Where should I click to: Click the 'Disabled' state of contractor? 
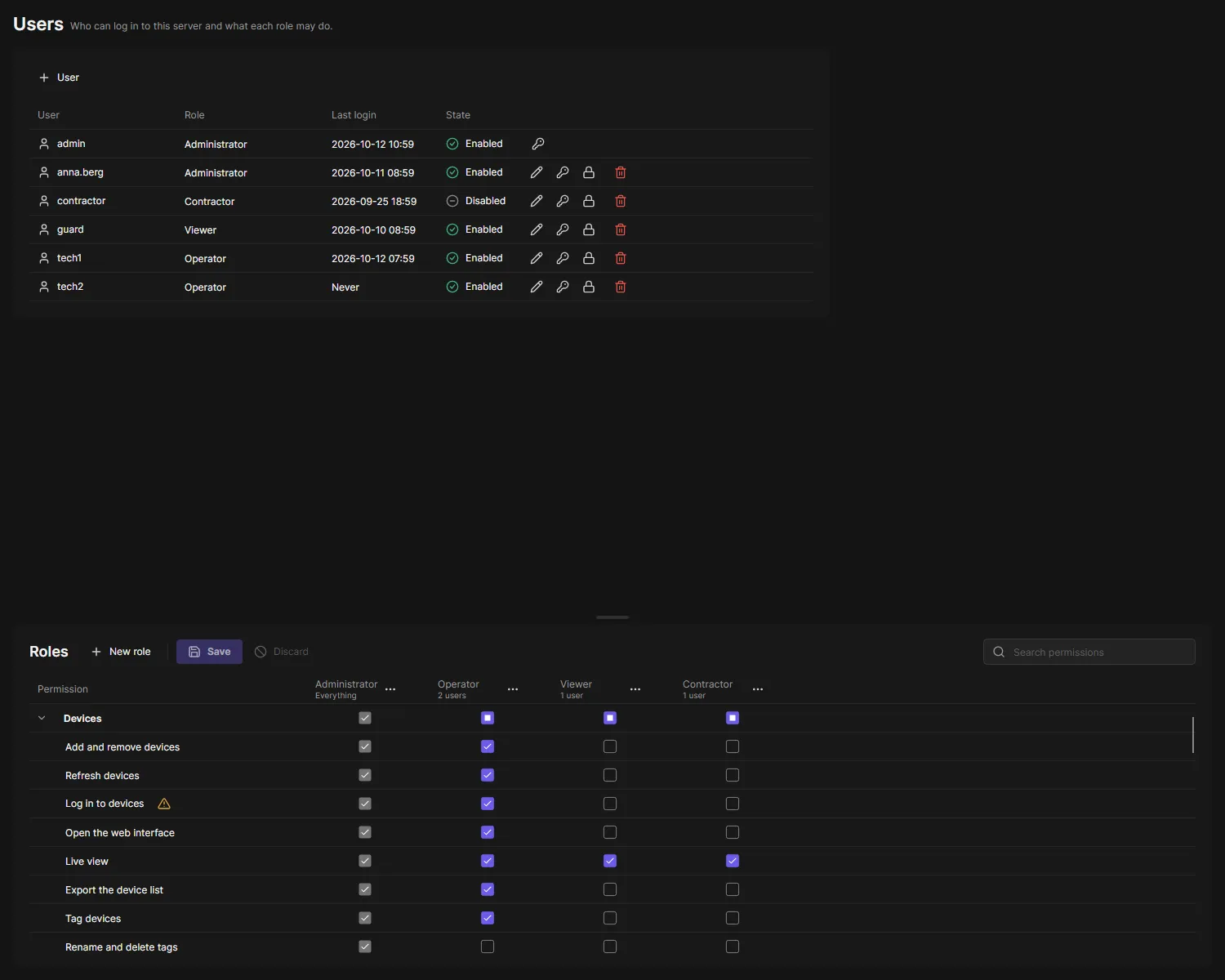(476, 201)
